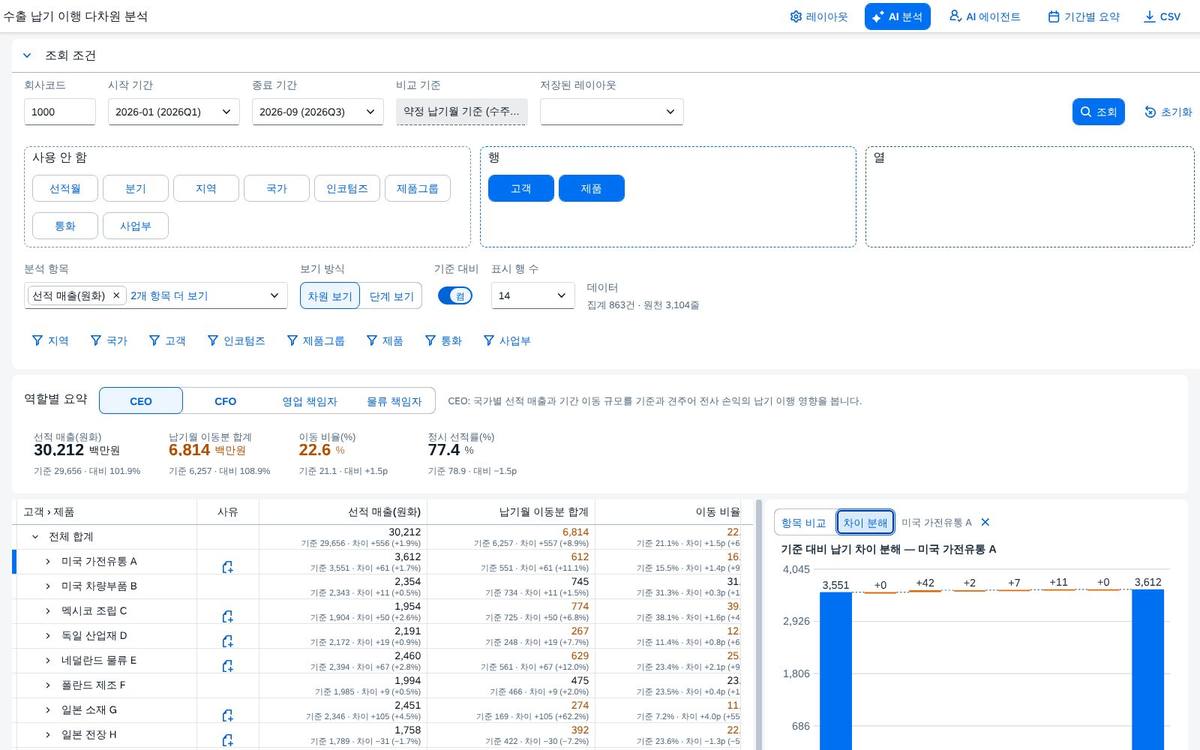Add reason note for 독일 산업재 D
The height and width of the screenshot is (750, 1200).
pyautogui.click(x=228, y=641)
